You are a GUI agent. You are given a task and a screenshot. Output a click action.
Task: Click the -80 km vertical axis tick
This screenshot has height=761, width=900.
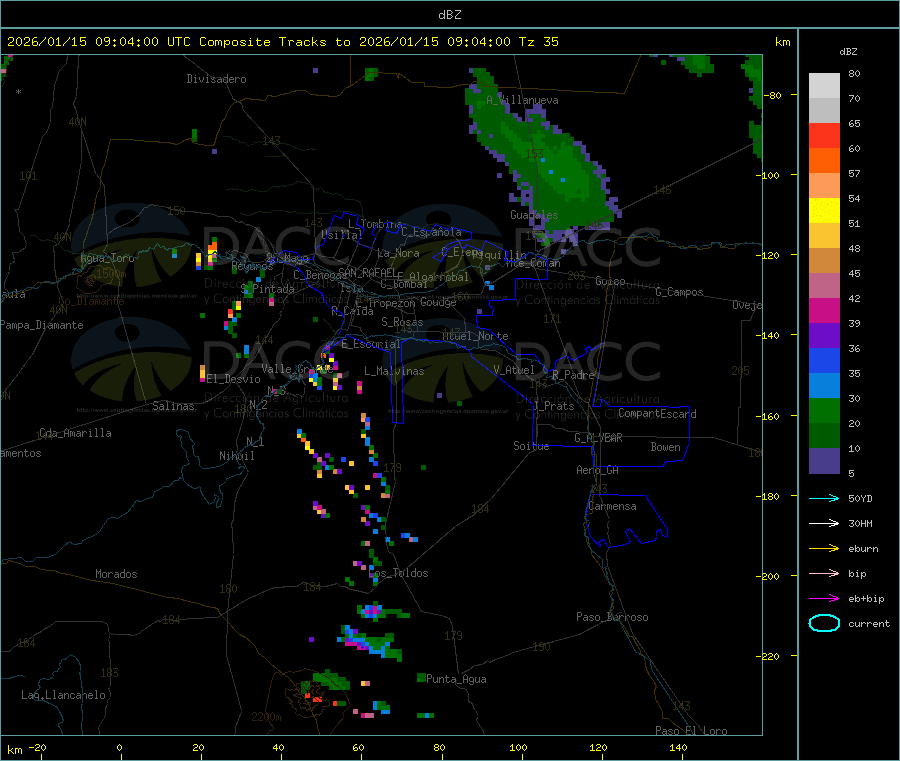772,95
